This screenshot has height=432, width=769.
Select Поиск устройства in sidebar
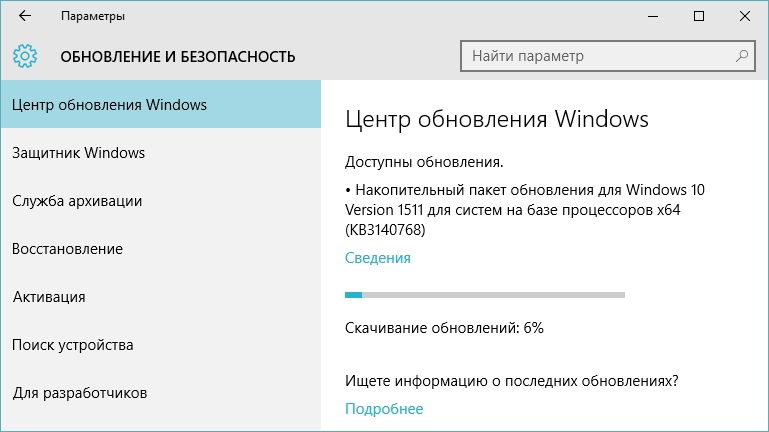tap(161, 345)
